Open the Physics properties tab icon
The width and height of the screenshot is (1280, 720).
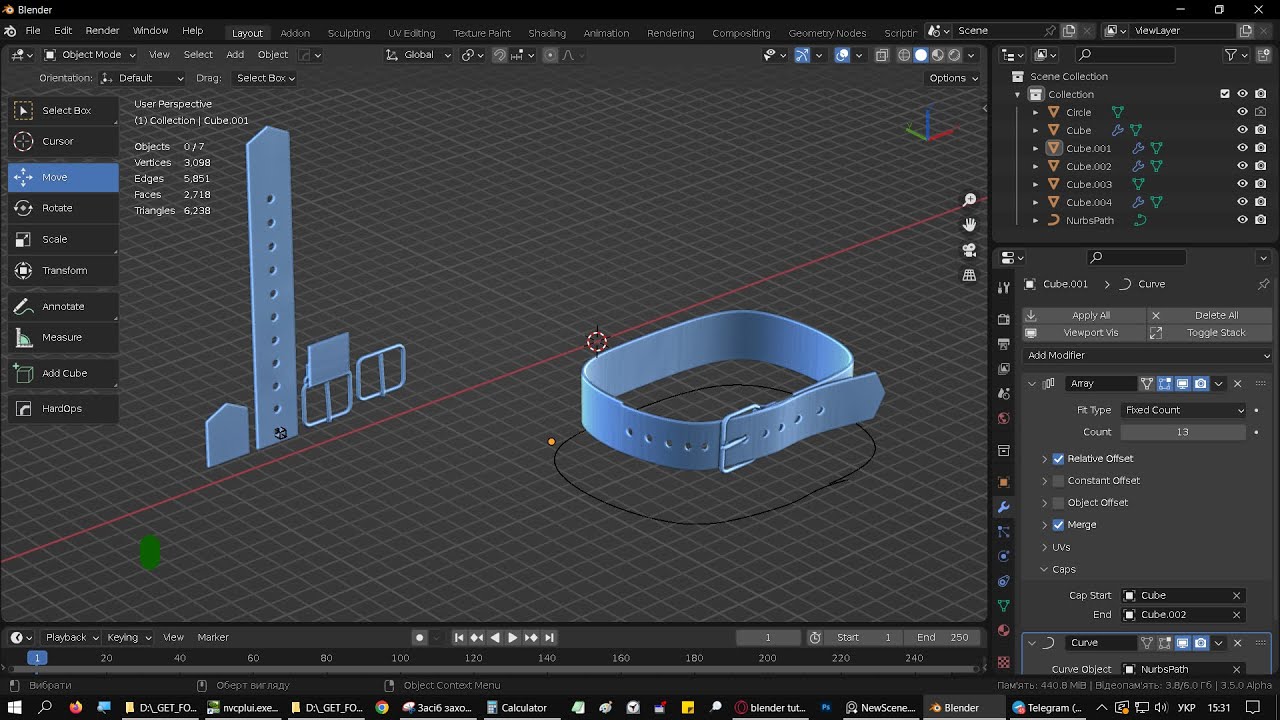point(1004,556)
